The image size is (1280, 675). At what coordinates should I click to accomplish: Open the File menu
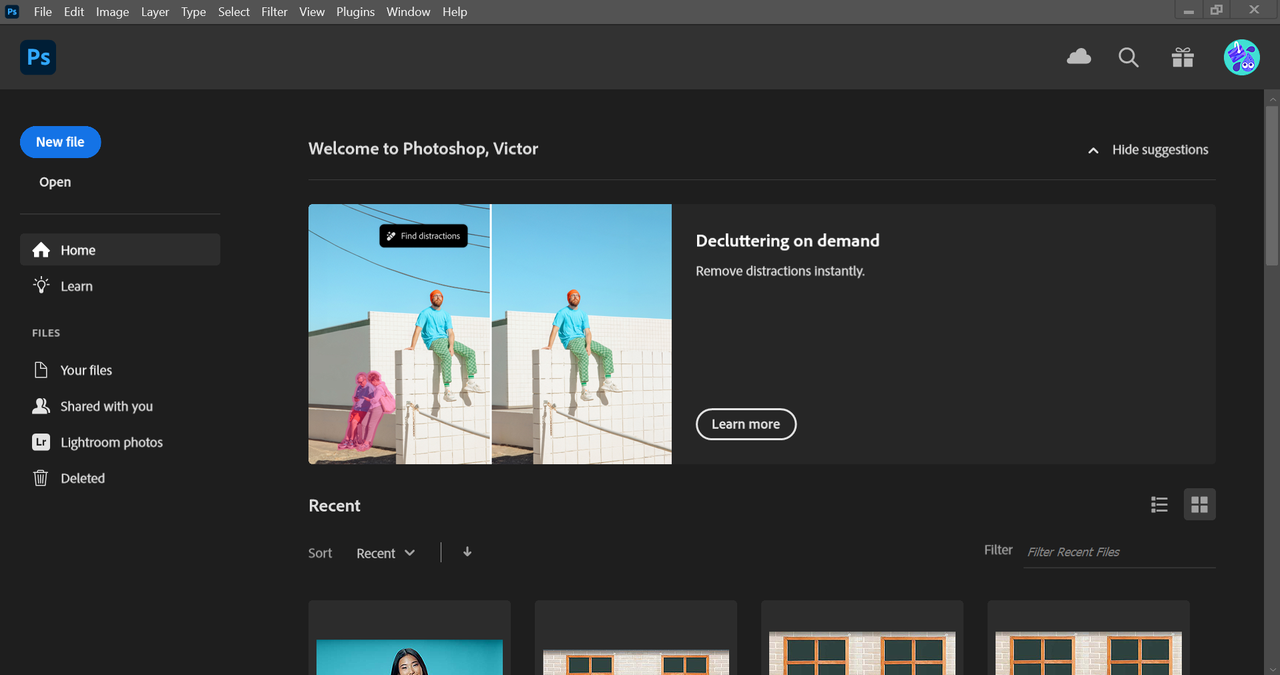[43, 12]
